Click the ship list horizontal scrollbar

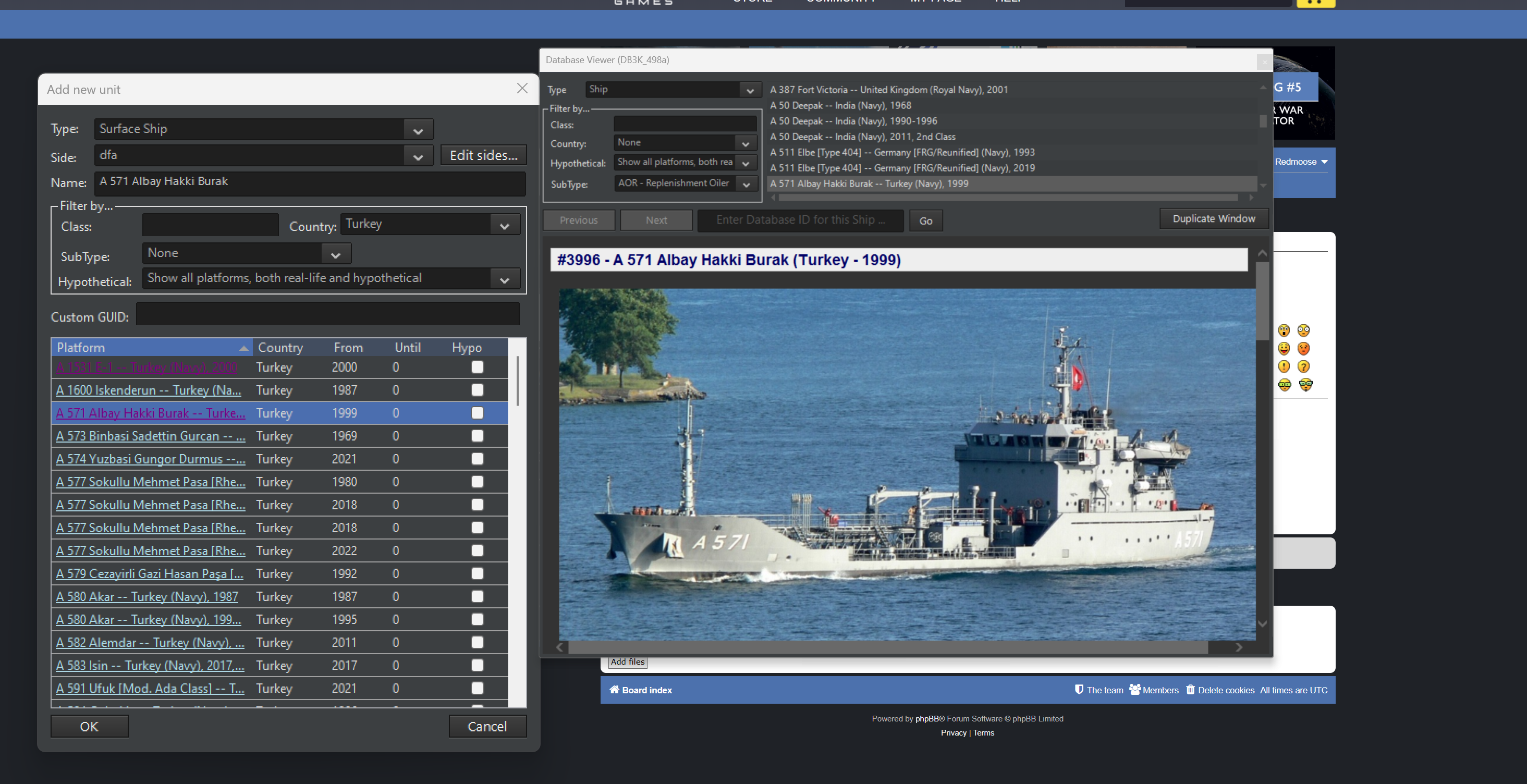[1007, 198]
